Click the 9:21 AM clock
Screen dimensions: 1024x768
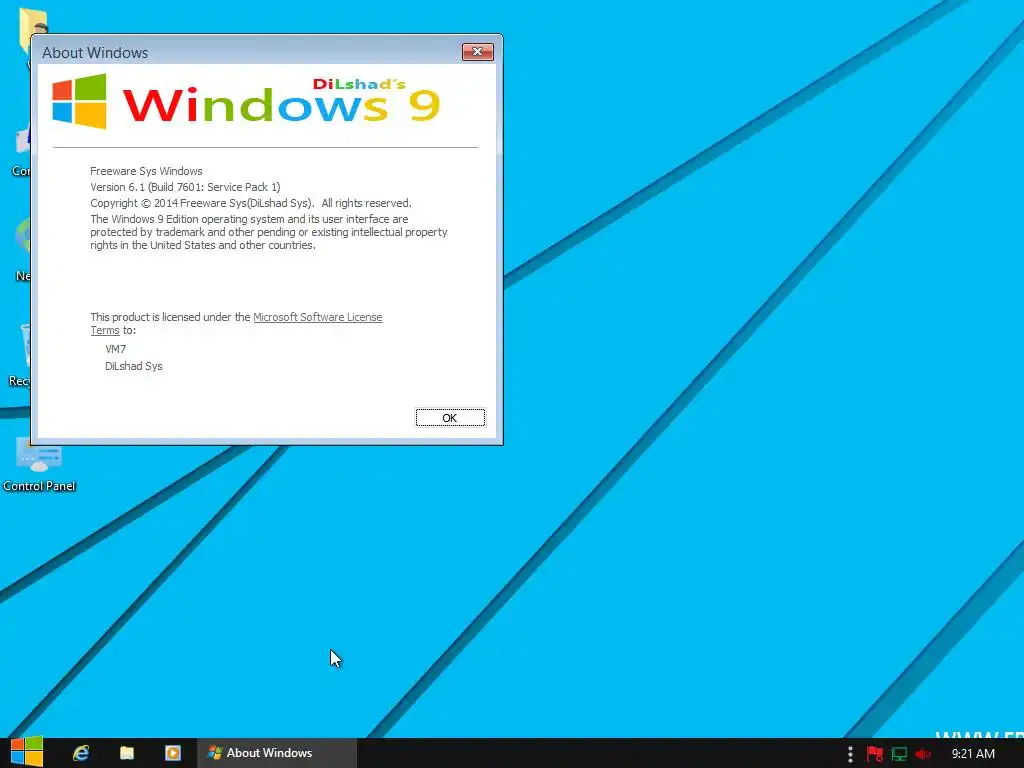click(x=973, y=754)
